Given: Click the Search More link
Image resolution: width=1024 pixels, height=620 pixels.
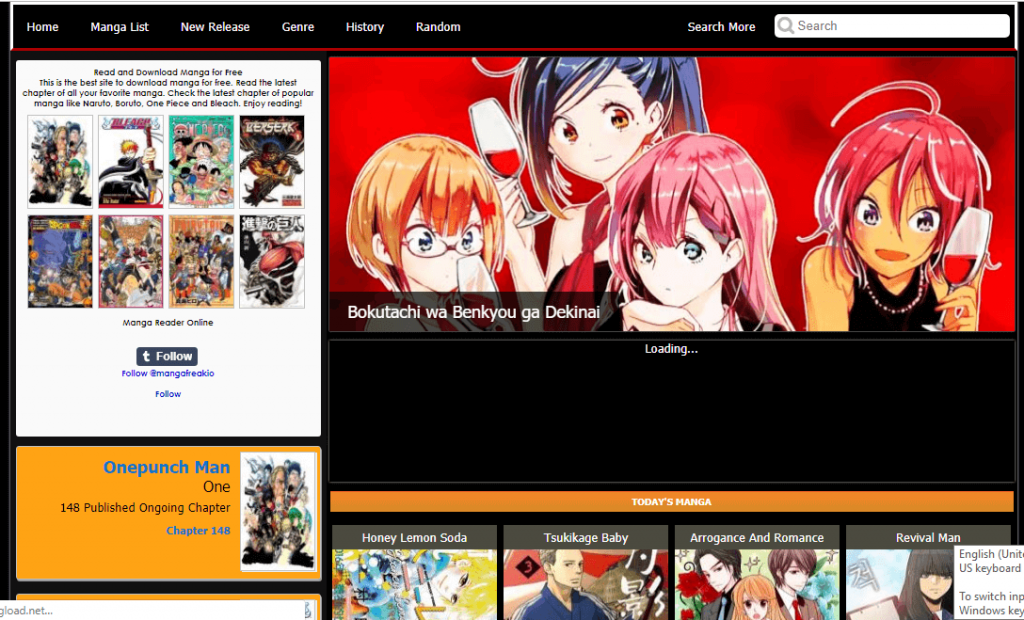Looking at the screenshot, I should click(721, 27).
